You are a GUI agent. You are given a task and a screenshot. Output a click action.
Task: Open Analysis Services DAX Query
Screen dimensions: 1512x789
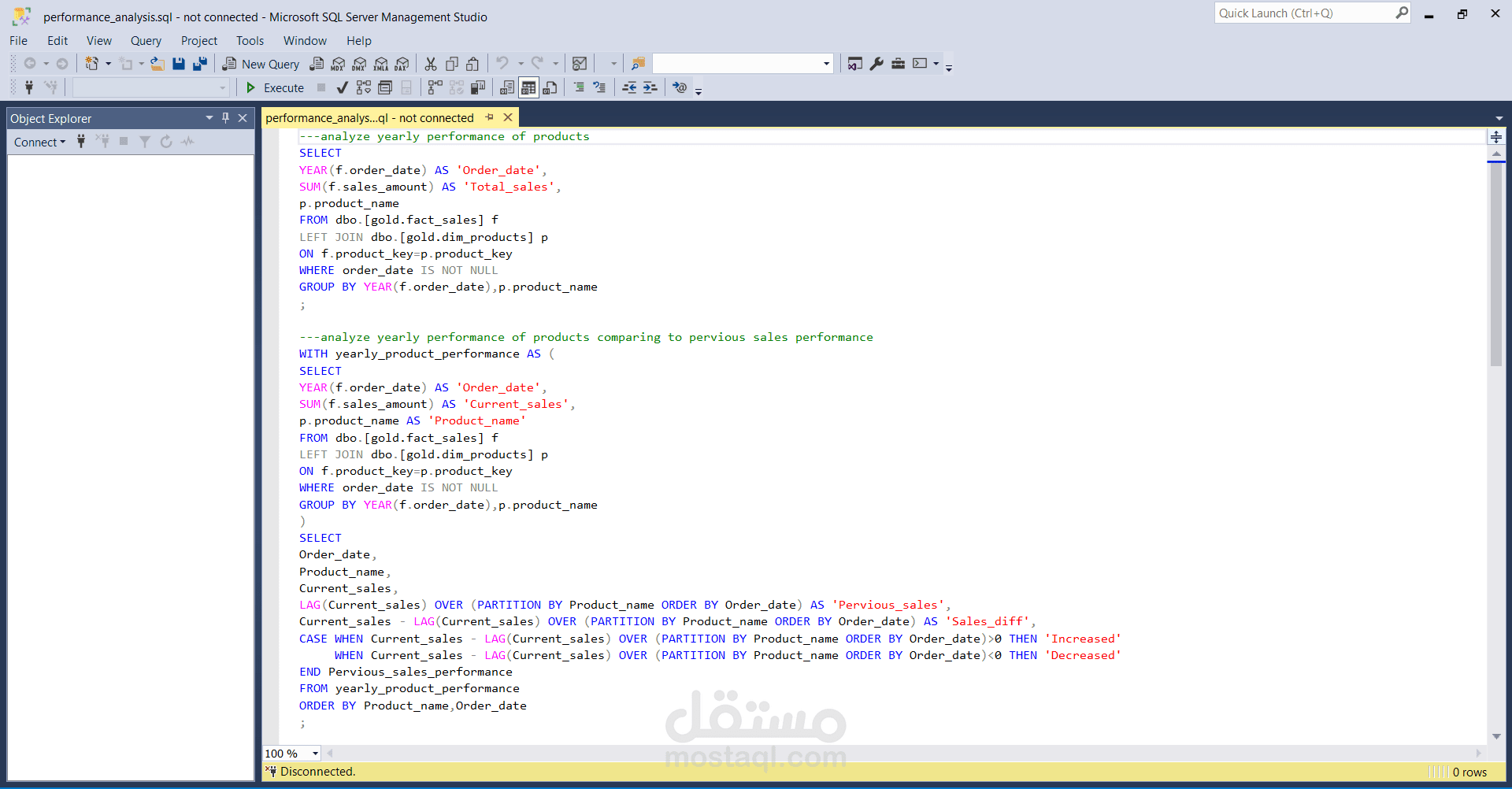point(402,64)
